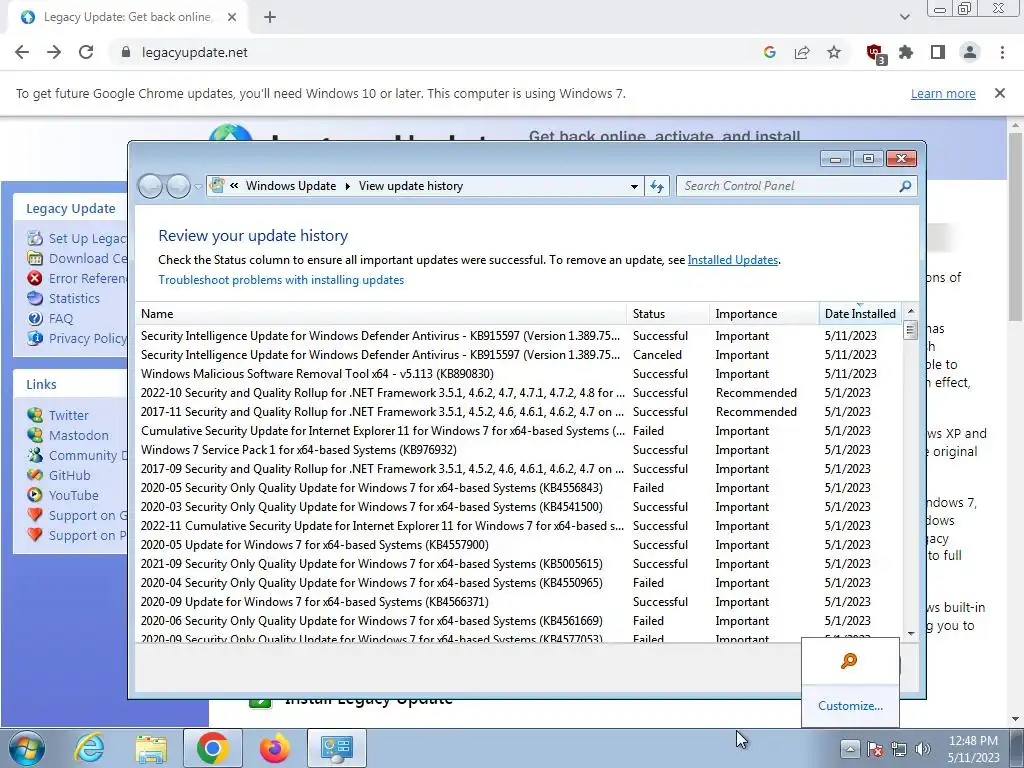This screenshot has width=1024, height=768.
Task: Select the KB4556843 security update row
Action: [x=519, y=488]
